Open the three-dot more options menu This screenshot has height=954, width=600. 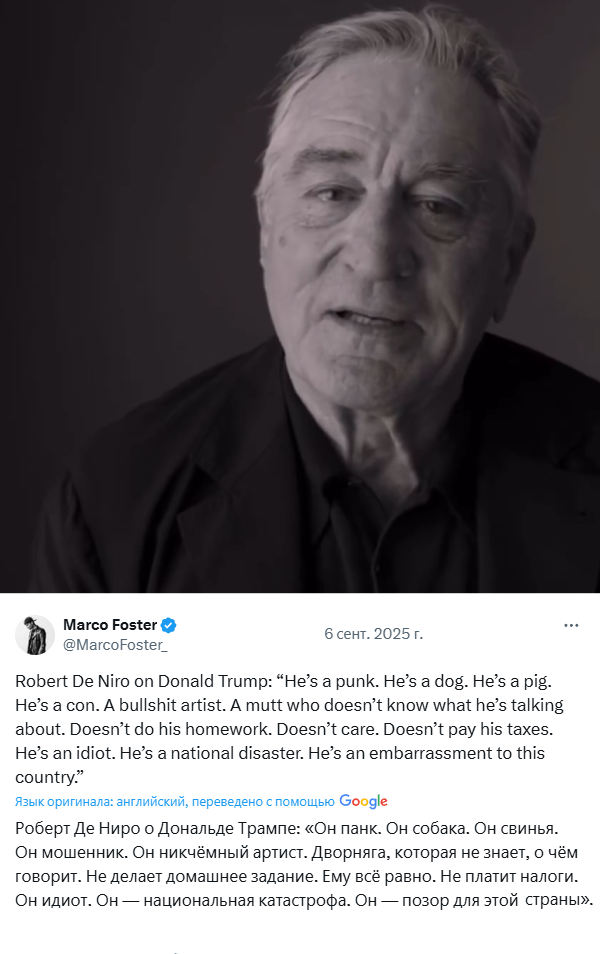coord(571,626)
